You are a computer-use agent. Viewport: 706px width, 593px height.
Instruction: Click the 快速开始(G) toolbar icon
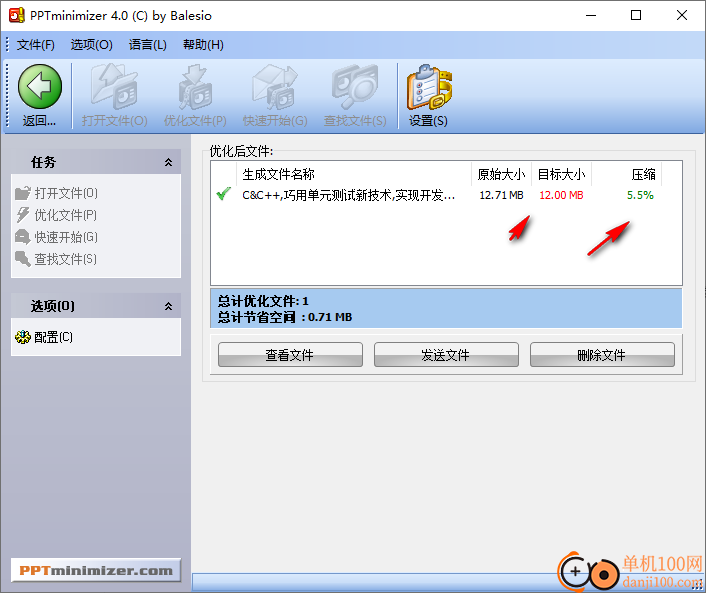point(275,87)
